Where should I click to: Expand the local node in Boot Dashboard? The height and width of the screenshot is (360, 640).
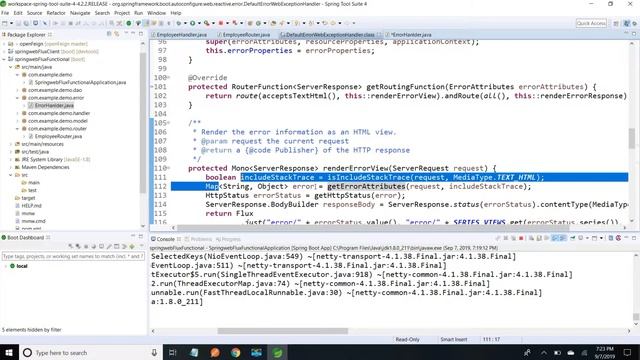(5, 266)
